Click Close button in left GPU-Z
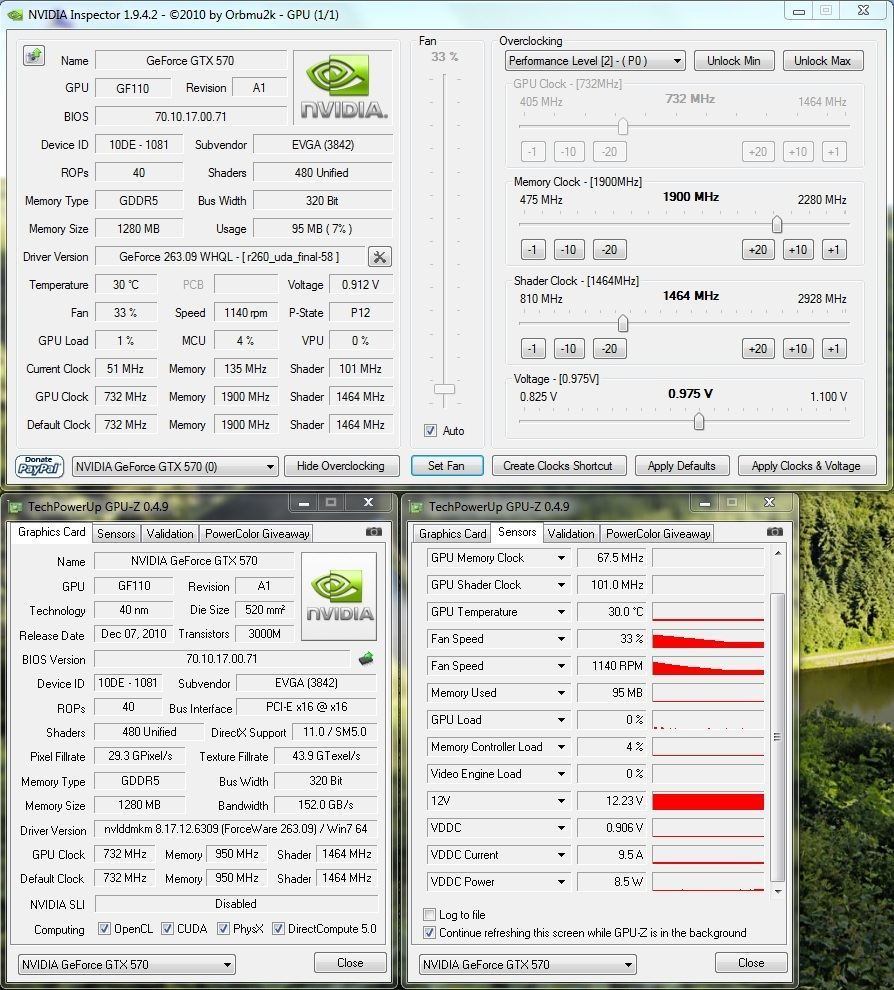 tap(350, 962)
